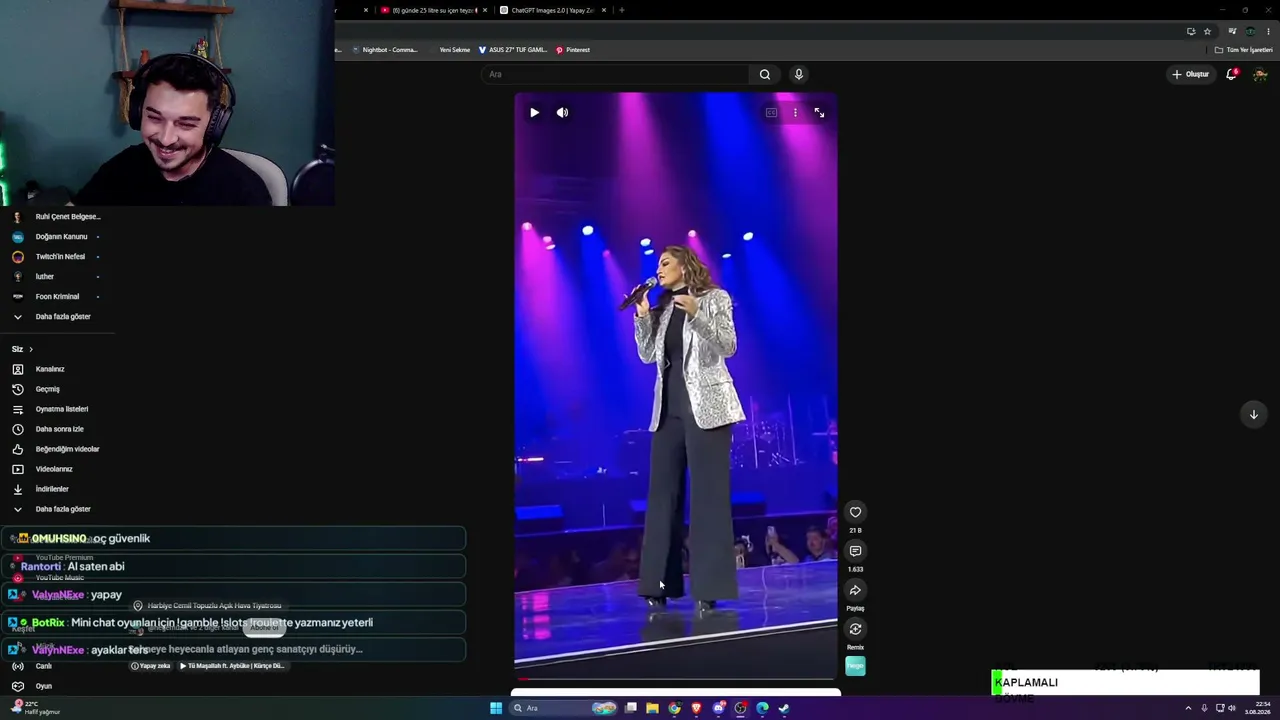Switch to the ChatGPT Images 2.0 tab
This screenshot has width=1280, height=720.
coord(553,10)
